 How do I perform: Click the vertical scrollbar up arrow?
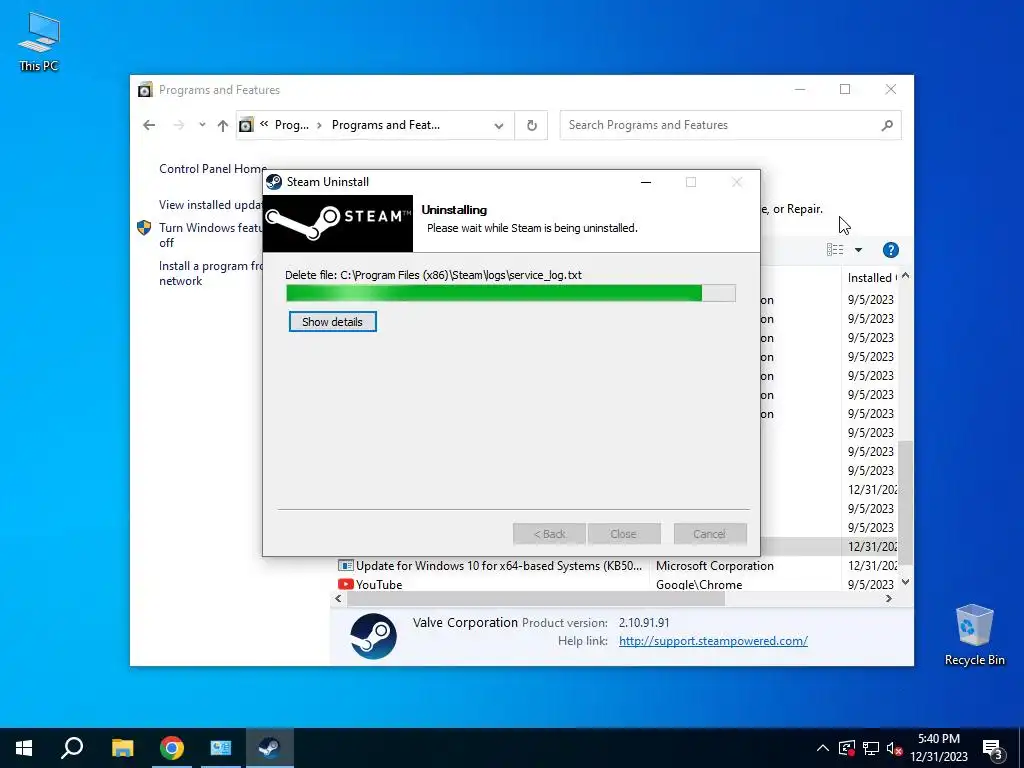[905, 276]
